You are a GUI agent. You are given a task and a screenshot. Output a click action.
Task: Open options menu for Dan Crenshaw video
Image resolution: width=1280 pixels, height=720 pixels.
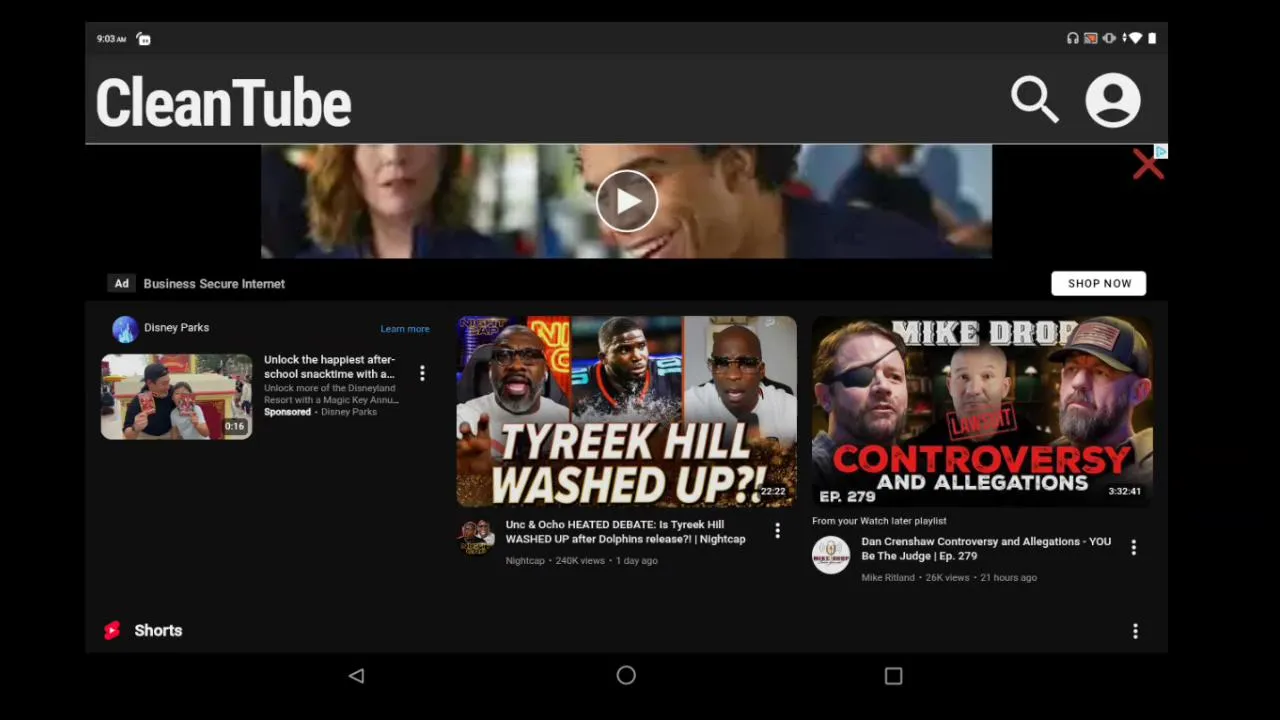pyautogui.click(x=1133, y=547)
